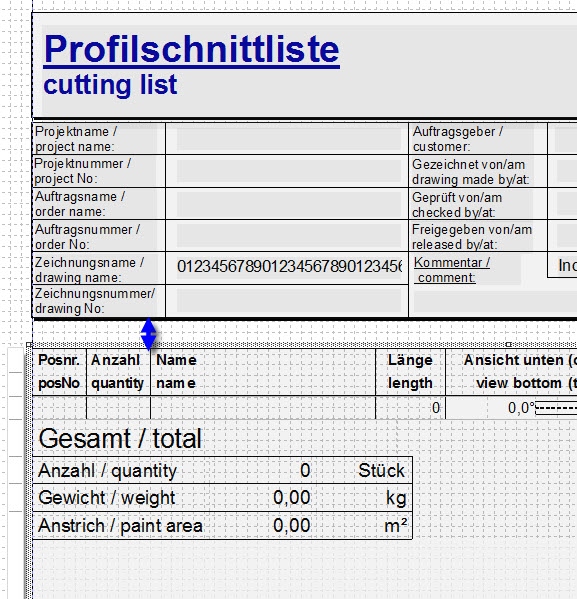Select the Auftragsgeber / customer label
The image size is (577, 599).
457,139
